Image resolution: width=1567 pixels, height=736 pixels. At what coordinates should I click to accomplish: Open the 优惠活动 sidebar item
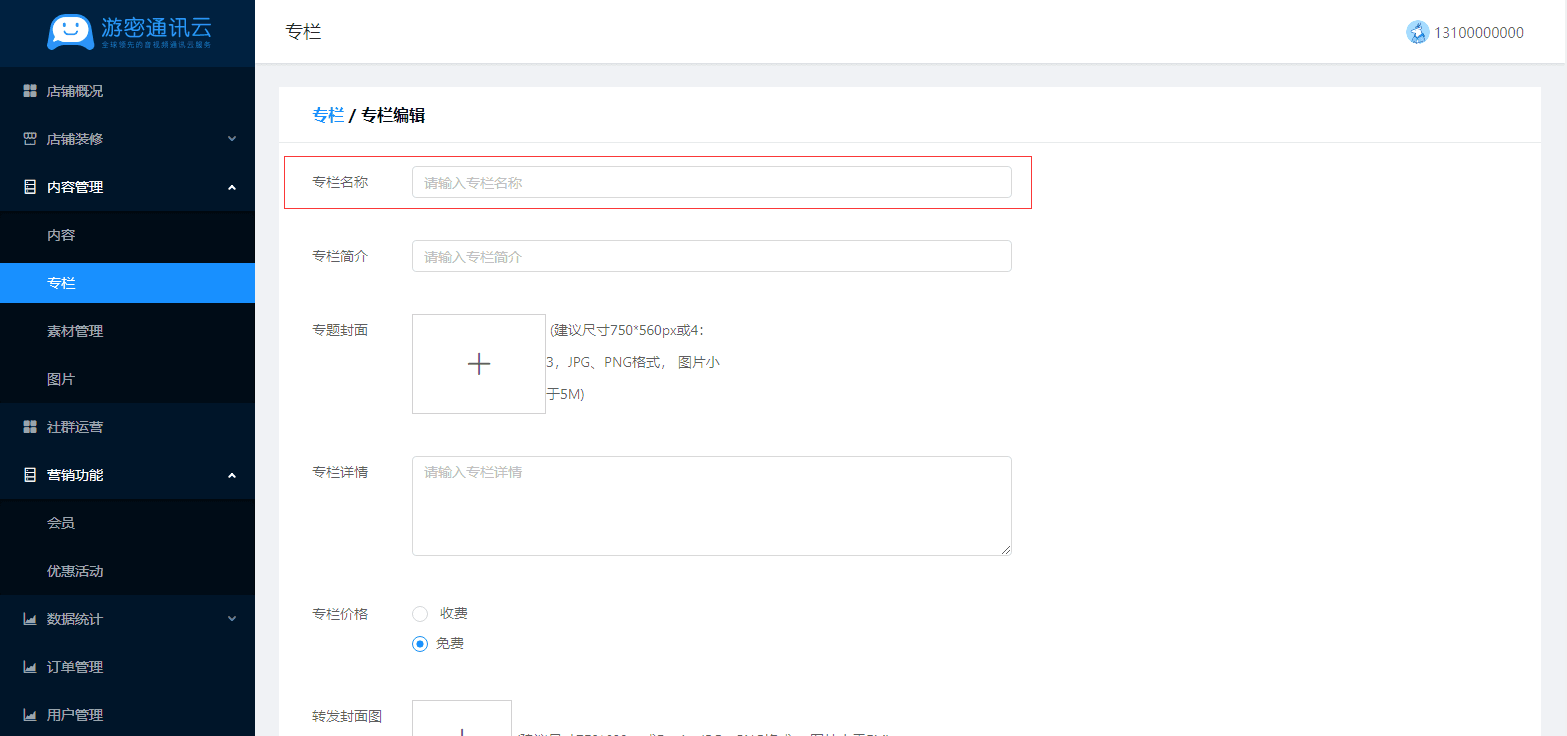point(75,571)
